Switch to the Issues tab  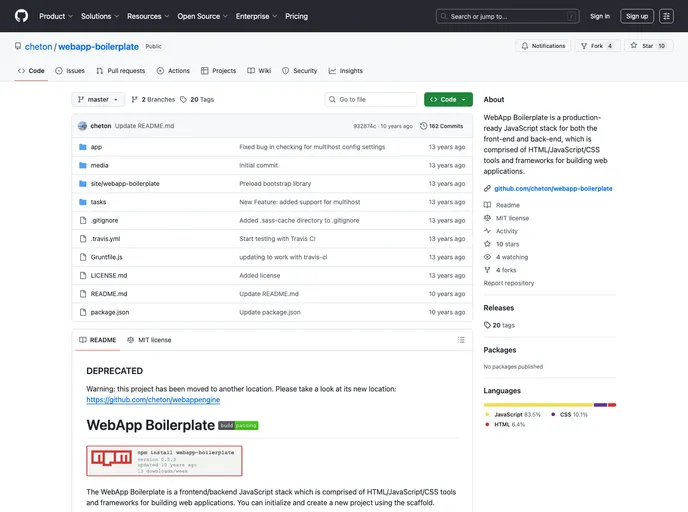[x=70, y=71]
